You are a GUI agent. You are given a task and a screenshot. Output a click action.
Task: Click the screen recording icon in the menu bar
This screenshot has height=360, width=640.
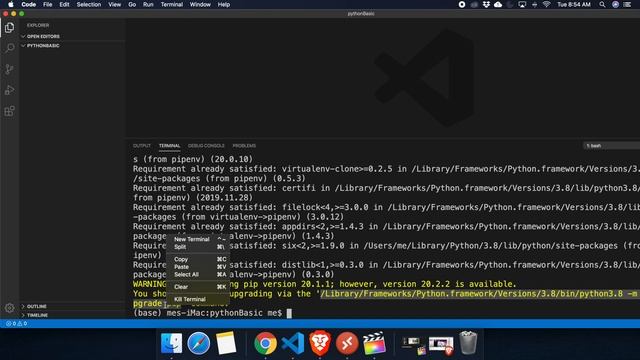point(462,4)
